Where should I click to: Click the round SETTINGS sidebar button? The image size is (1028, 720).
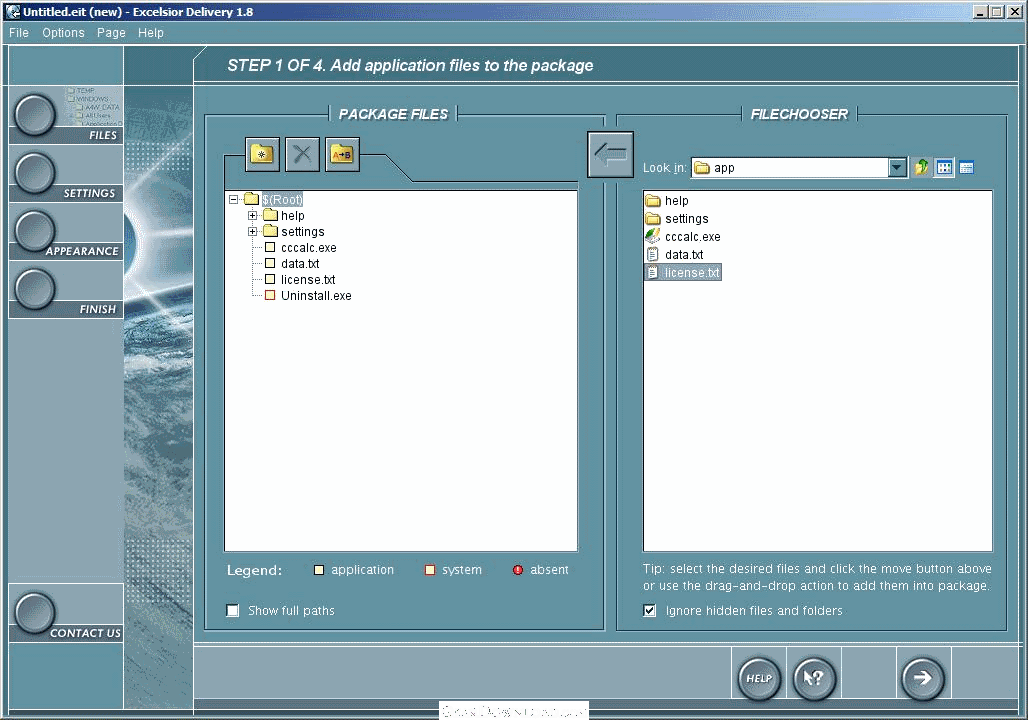click(35, 173)
